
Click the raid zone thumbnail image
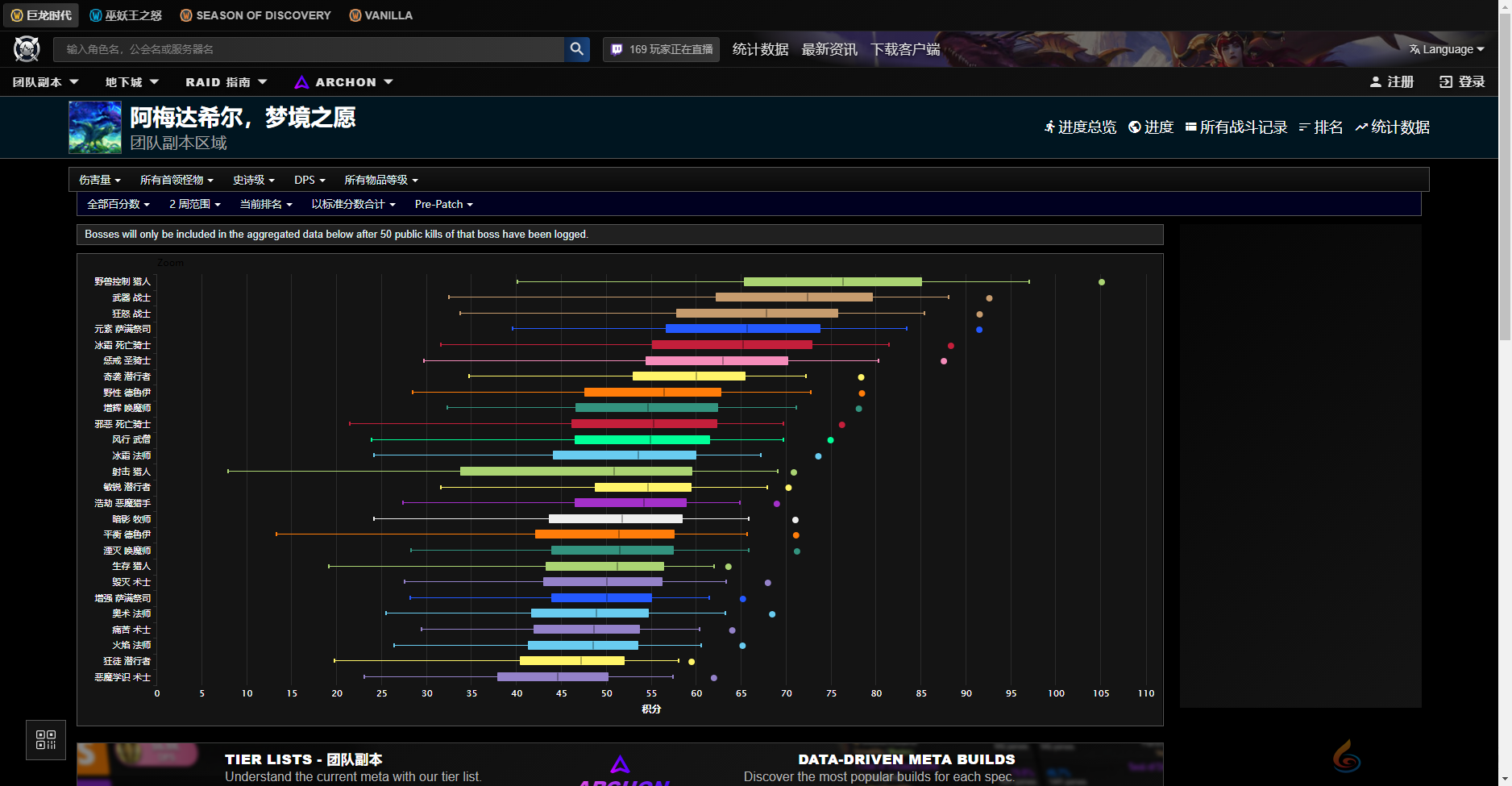point(95,127)
